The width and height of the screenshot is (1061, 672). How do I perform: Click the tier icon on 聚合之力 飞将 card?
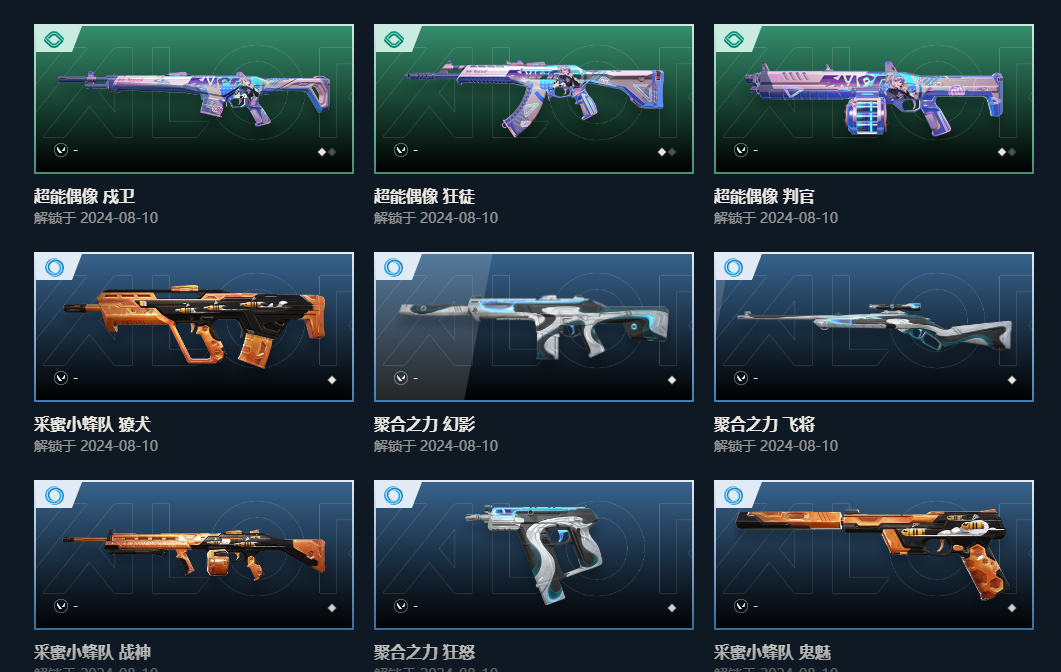[x=733, y=268]
